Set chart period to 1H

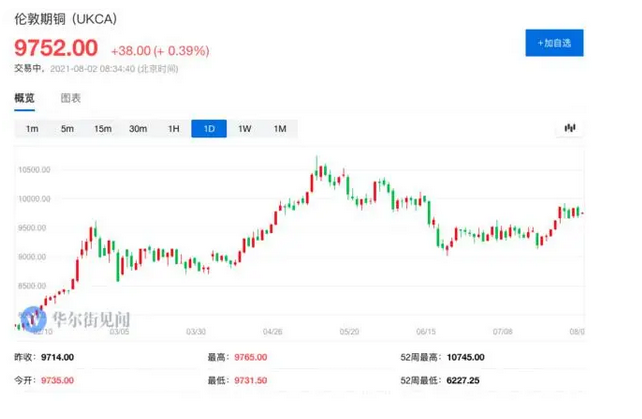tap(174, 128)
